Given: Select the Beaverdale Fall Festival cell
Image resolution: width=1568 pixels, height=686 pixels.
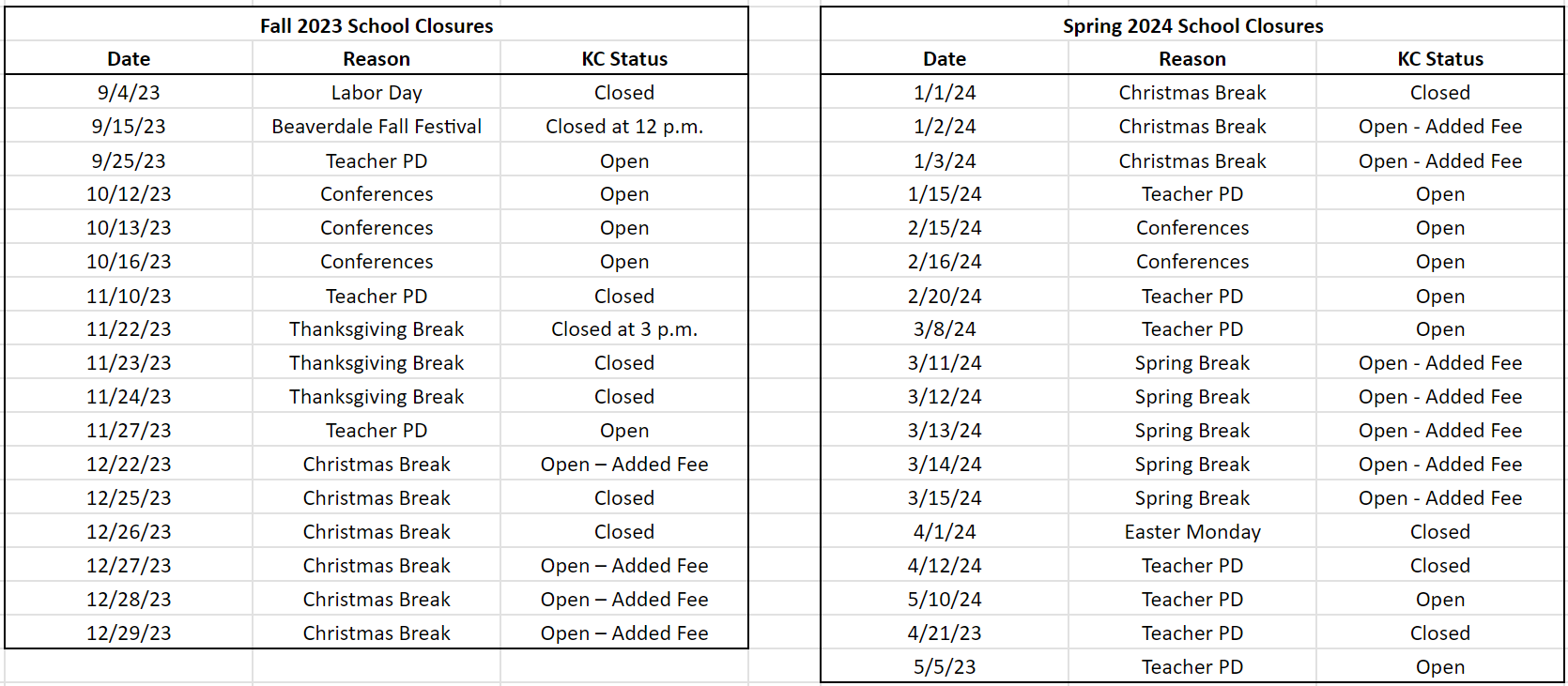Looking at the screenshot, I should (377, 126).
